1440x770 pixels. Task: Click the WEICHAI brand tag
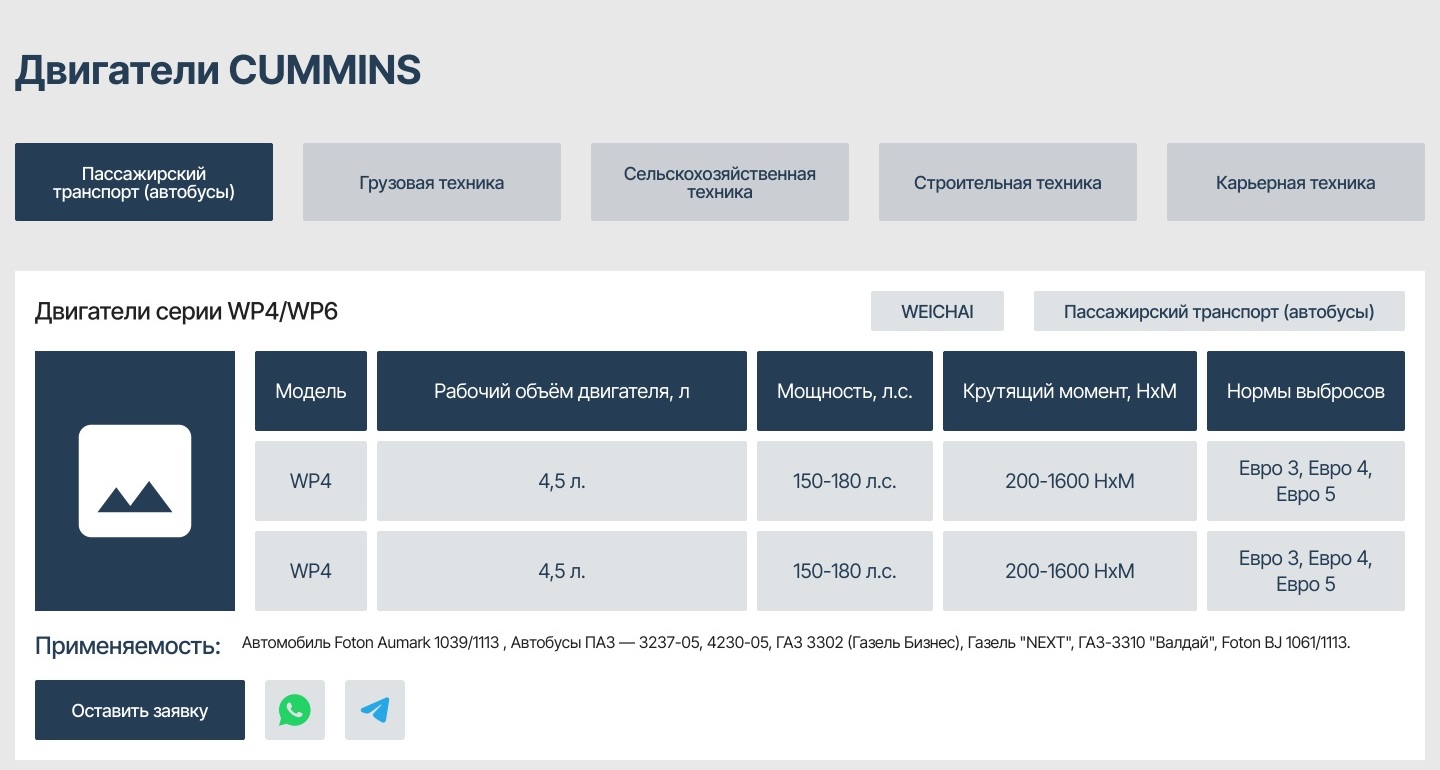(937, 311)
